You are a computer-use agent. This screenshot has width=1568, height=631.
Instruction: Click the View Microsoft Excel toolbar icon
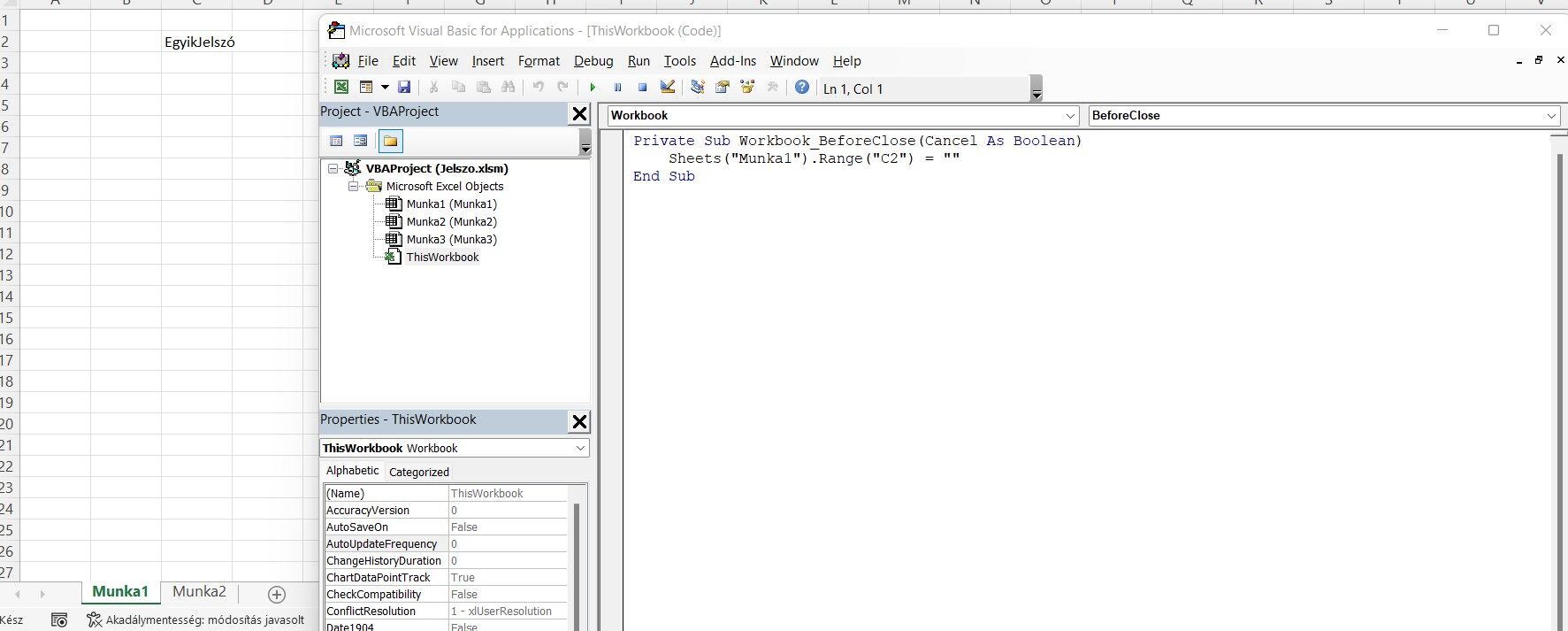(x=340, y=87)
